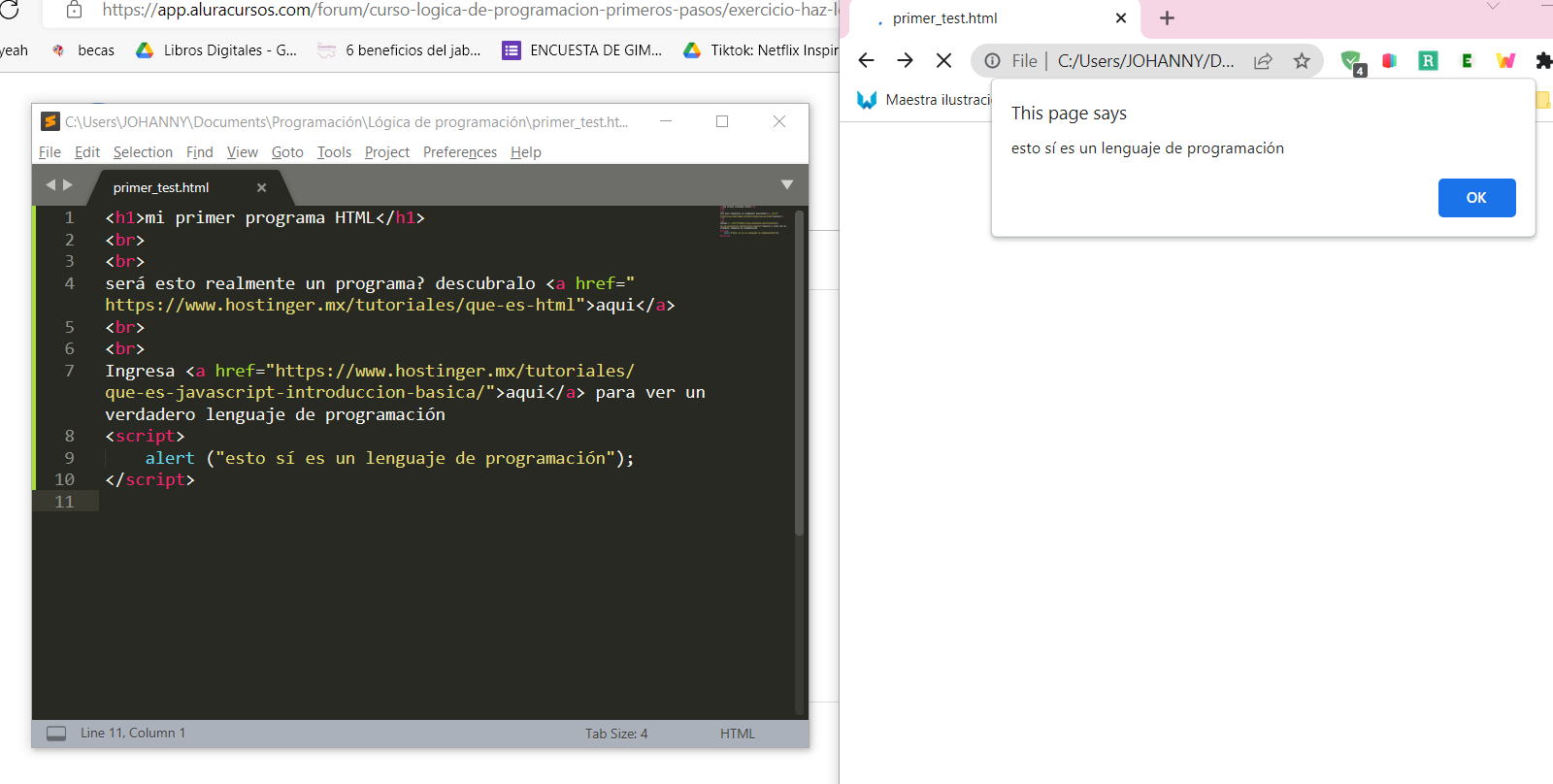This screenshot has height=784, width=1553.
Task: Close the primer_test.html Chrome tab
Action: [1121, 18]
